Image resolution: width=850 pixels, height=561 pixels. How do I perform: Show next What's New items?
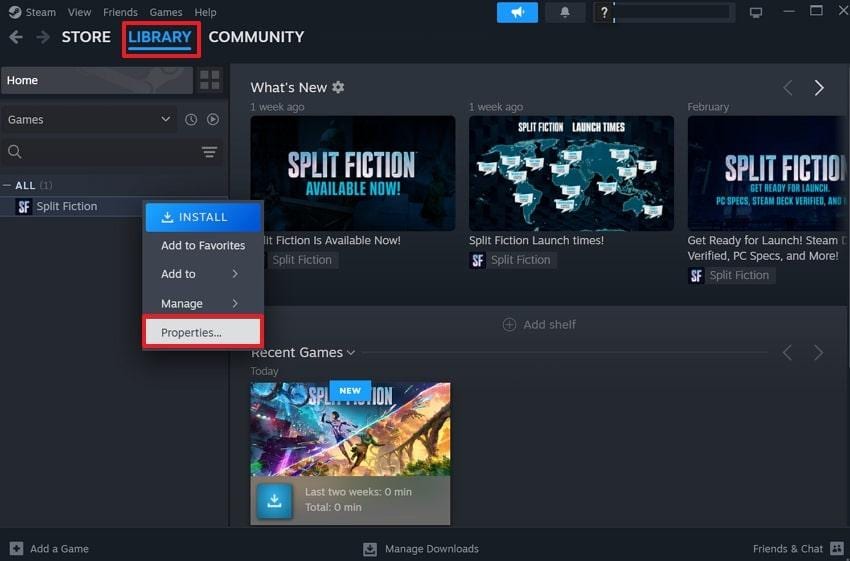click(x=819, y=88)
